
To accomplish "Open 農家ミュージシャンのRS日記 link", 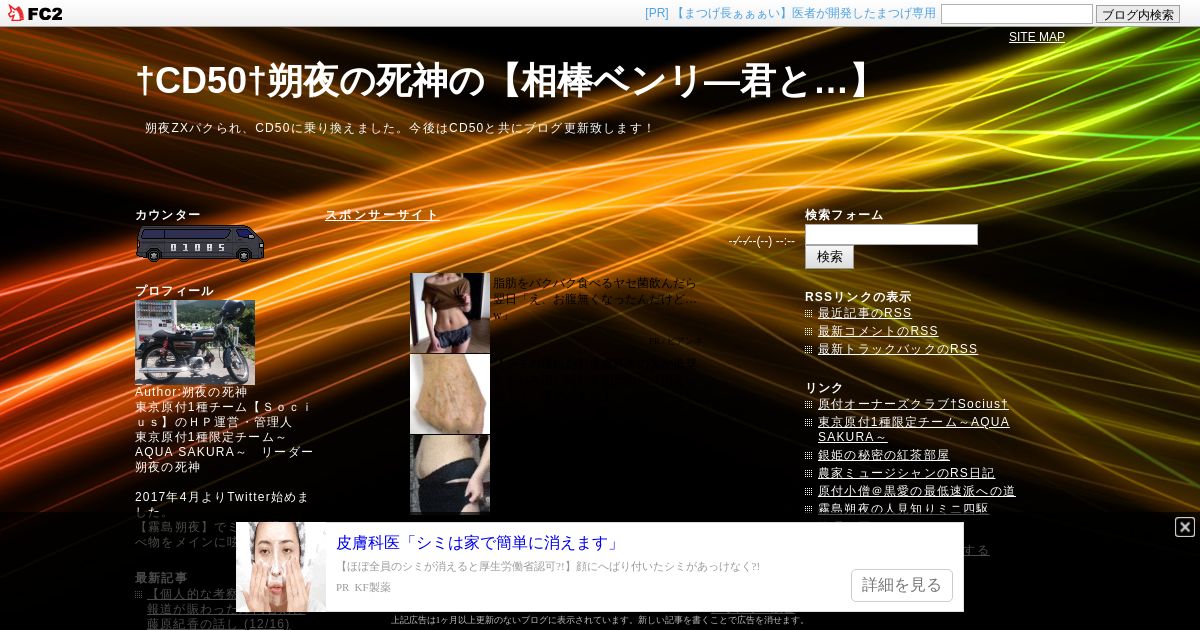I will [x=906, y=473].
